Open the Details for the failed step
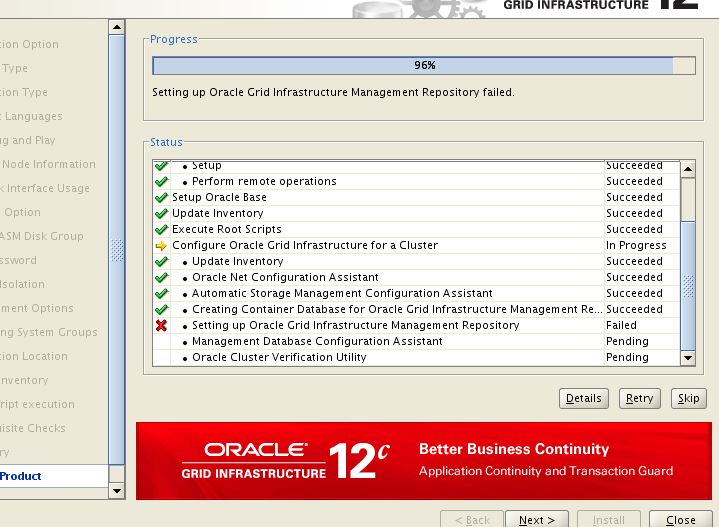Screen dimensions: 719x527 pos(584,398)
